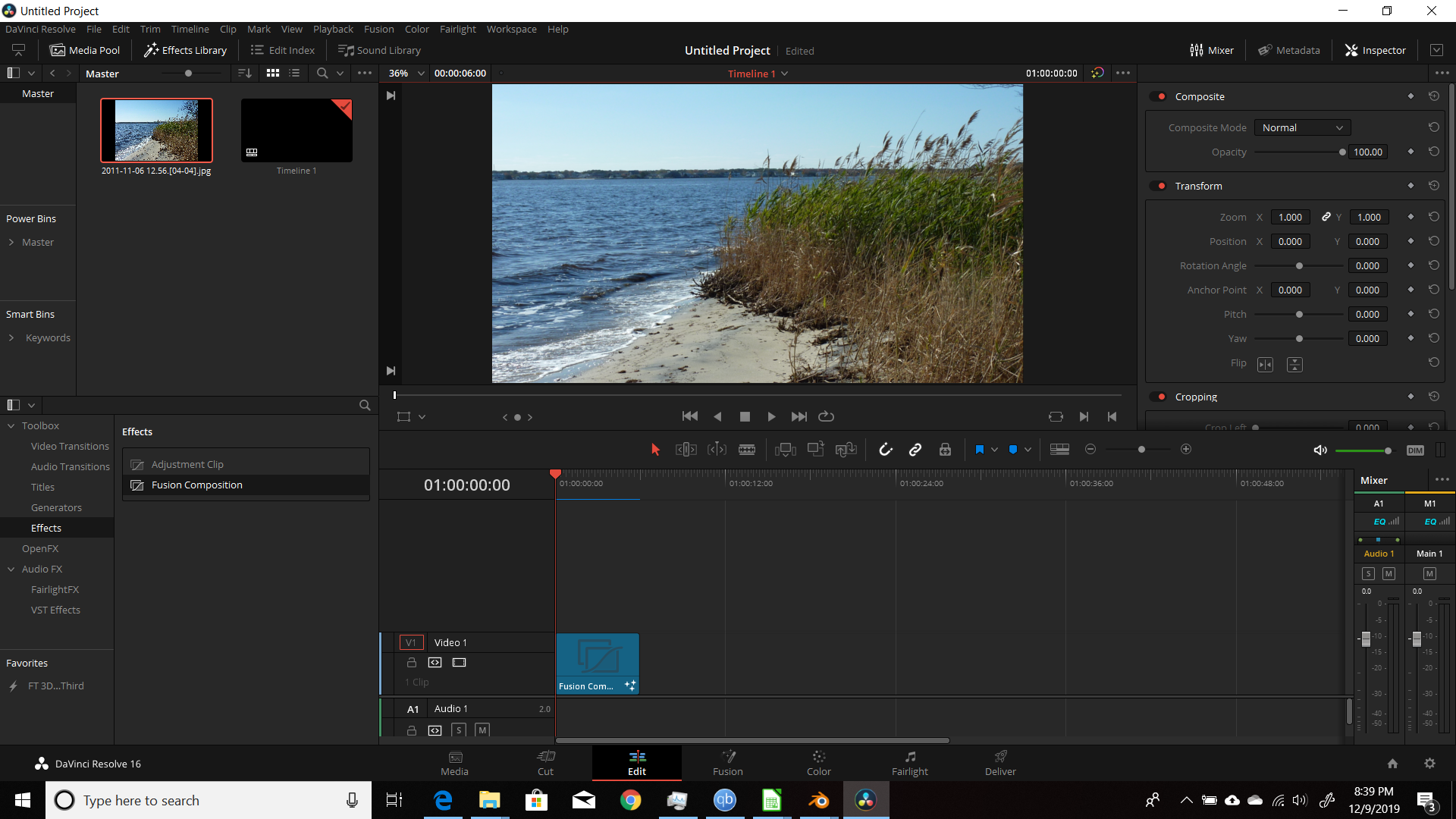Show the Metadata panel

click(x=1289, y=50)
